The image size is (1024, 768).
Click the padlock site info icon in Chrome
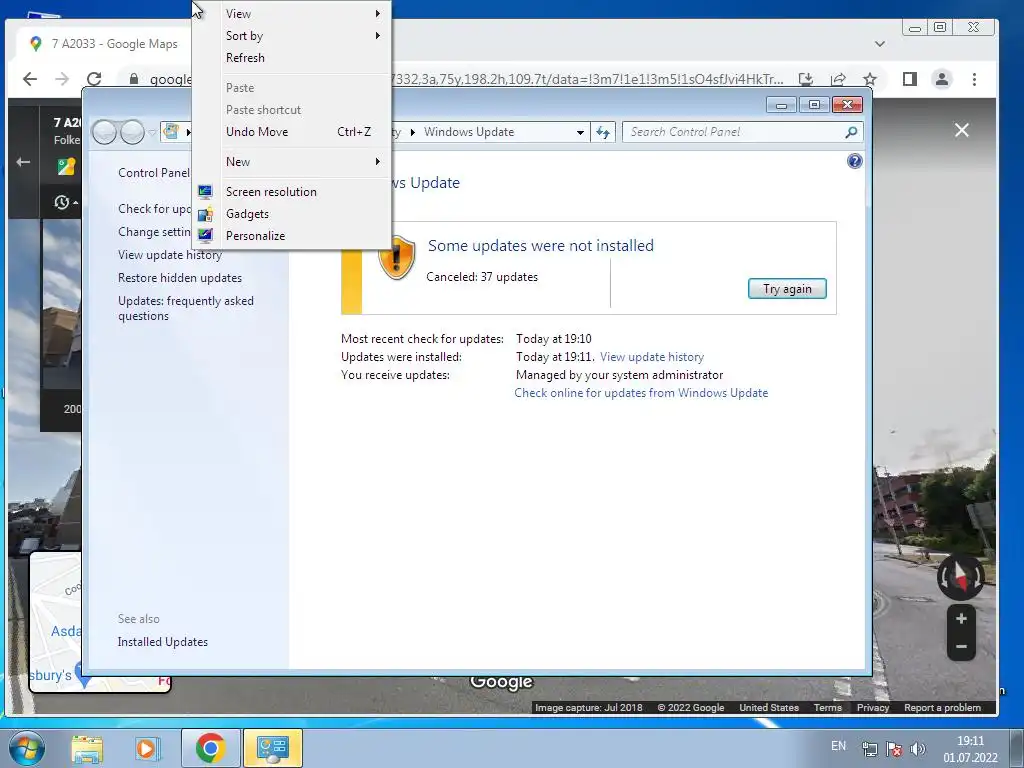tap(134, 79)
